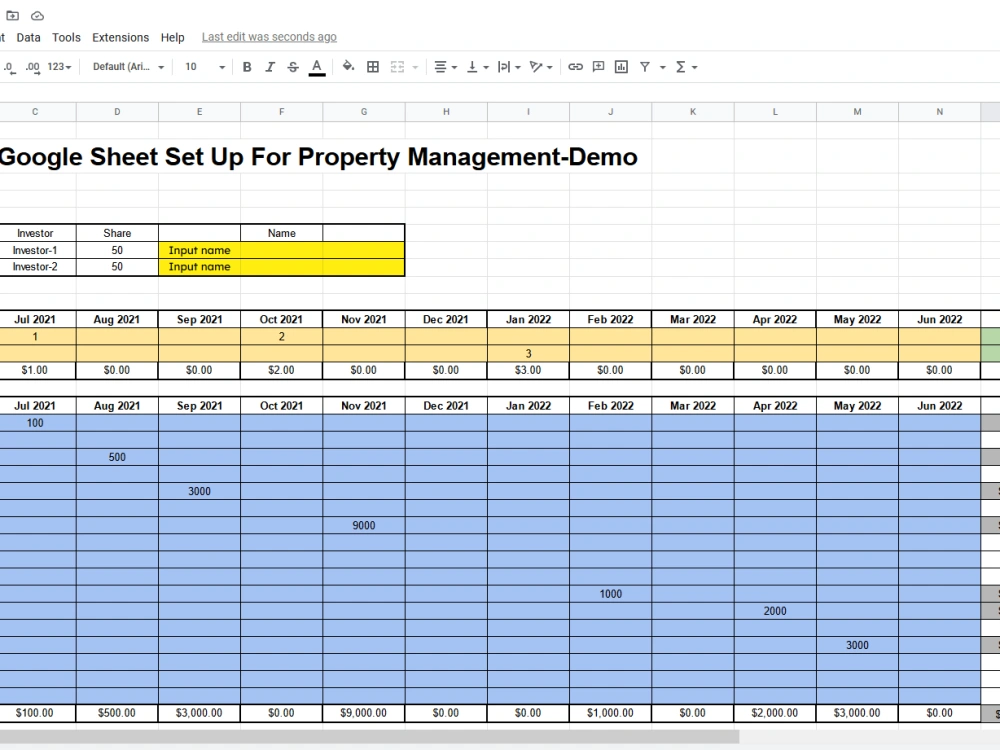The image size is (1000, 750).
Task: Select the Name header cell
Action: click(281, 233)
